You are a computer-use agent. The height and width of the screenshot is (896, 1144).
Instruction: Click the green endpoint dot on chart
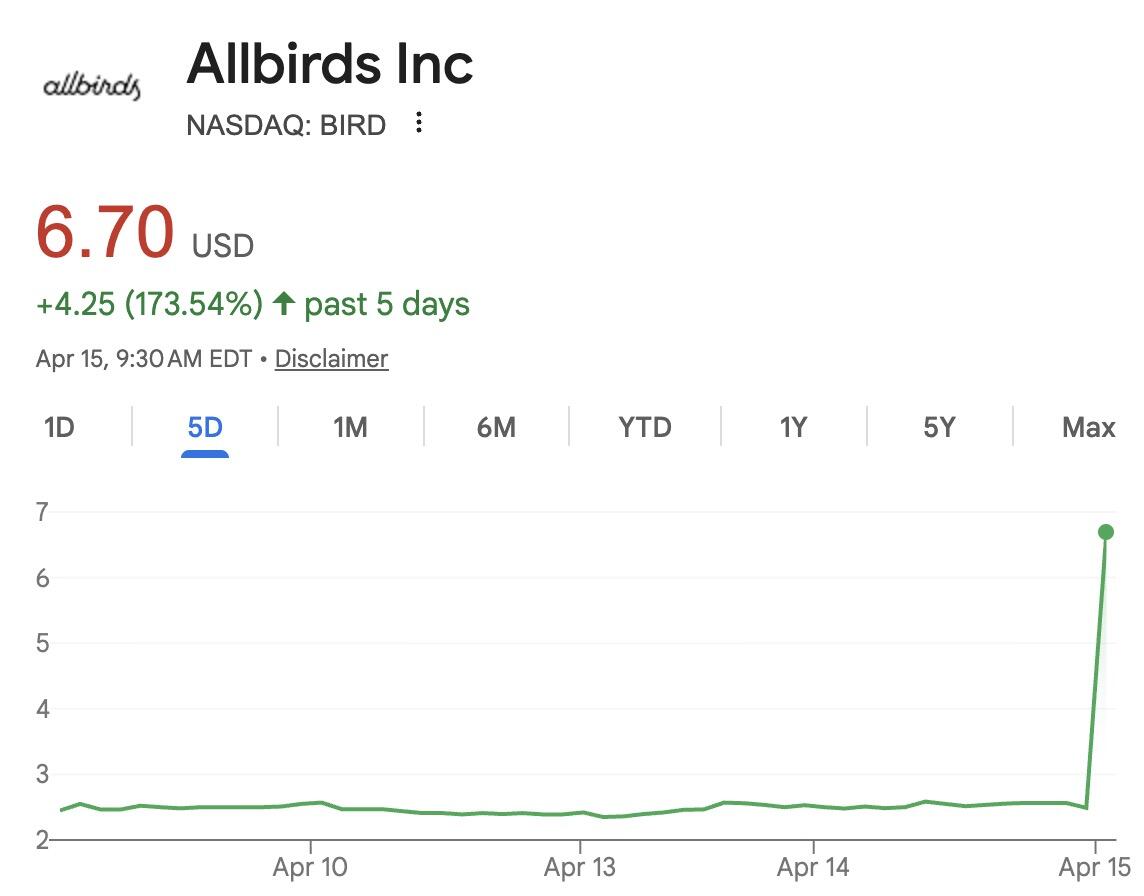[x=1105, y=532]
